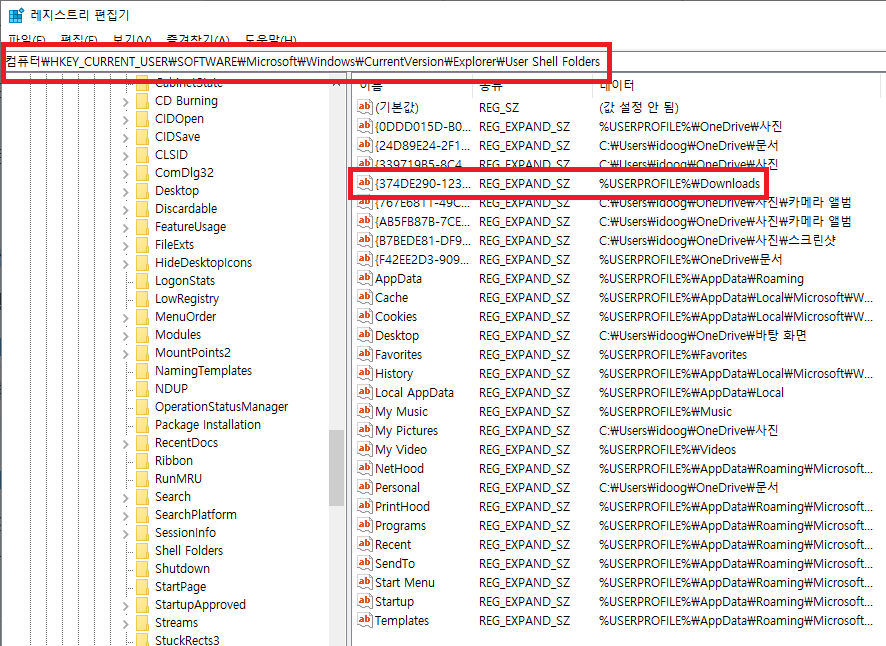The width and height of the screenshot is (886, 646).
Task: Click the string icon beside History value
Action: point(364,373)
